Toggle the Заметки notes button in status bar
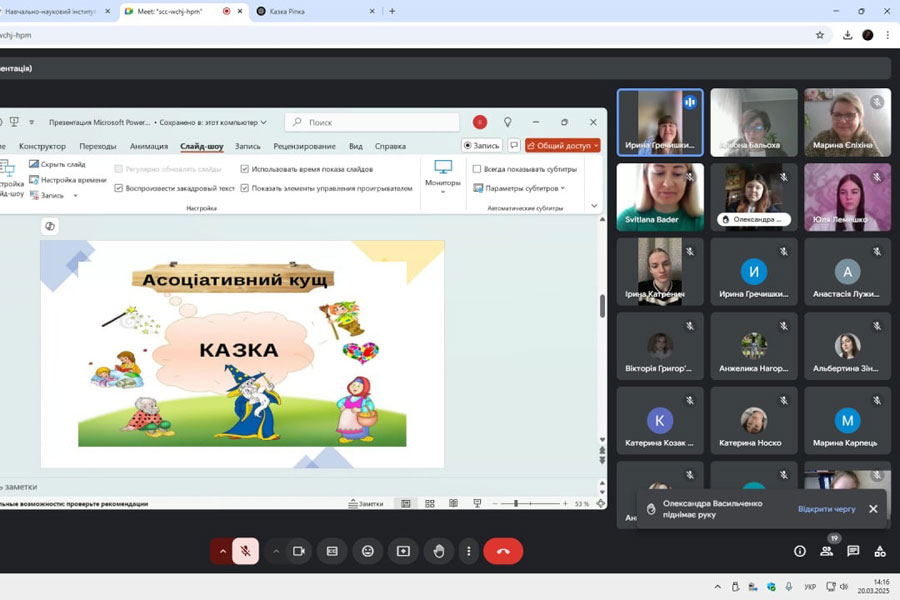 366,504
